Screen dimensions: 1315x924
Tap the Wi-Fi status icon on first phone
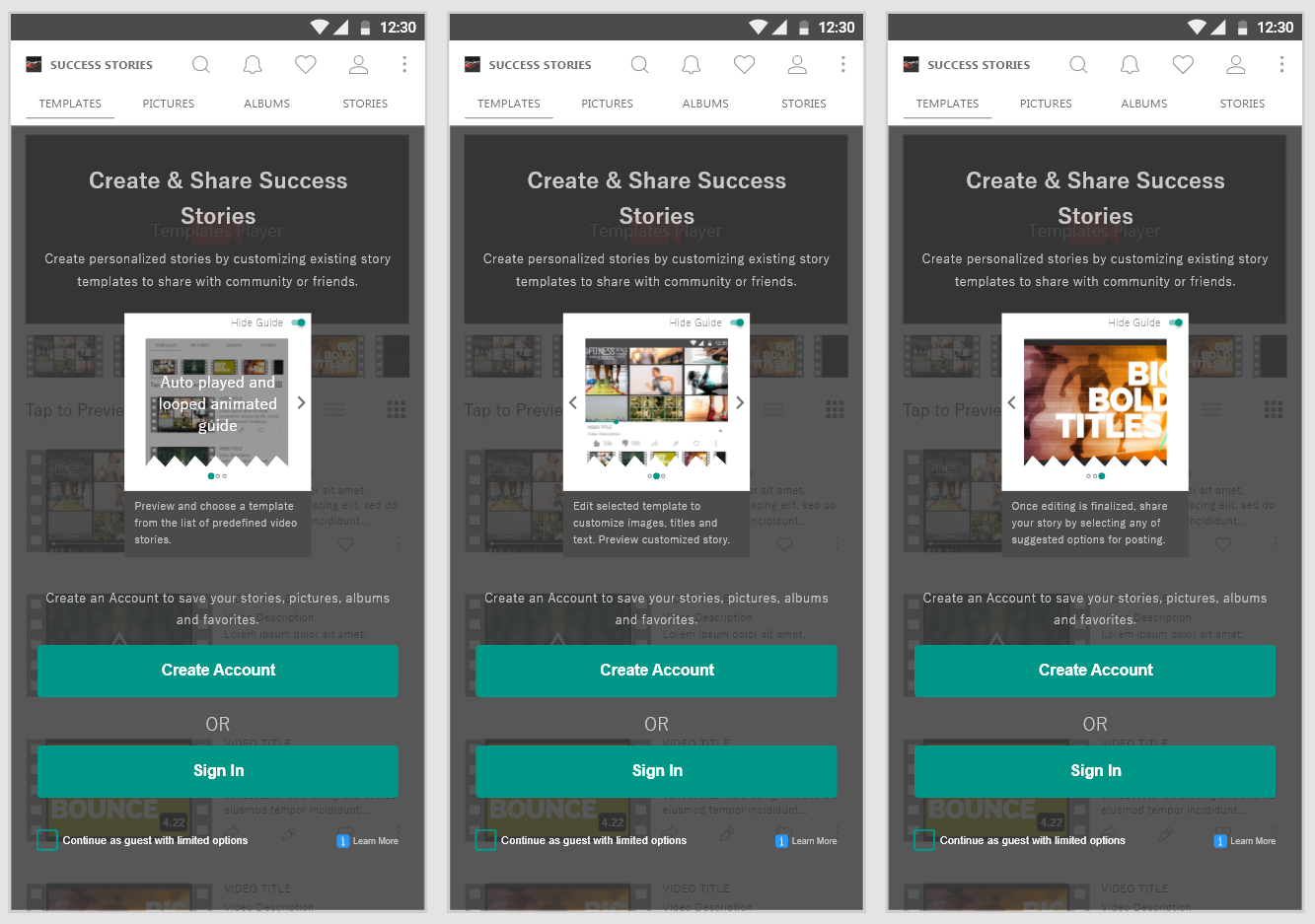(321, 27)
